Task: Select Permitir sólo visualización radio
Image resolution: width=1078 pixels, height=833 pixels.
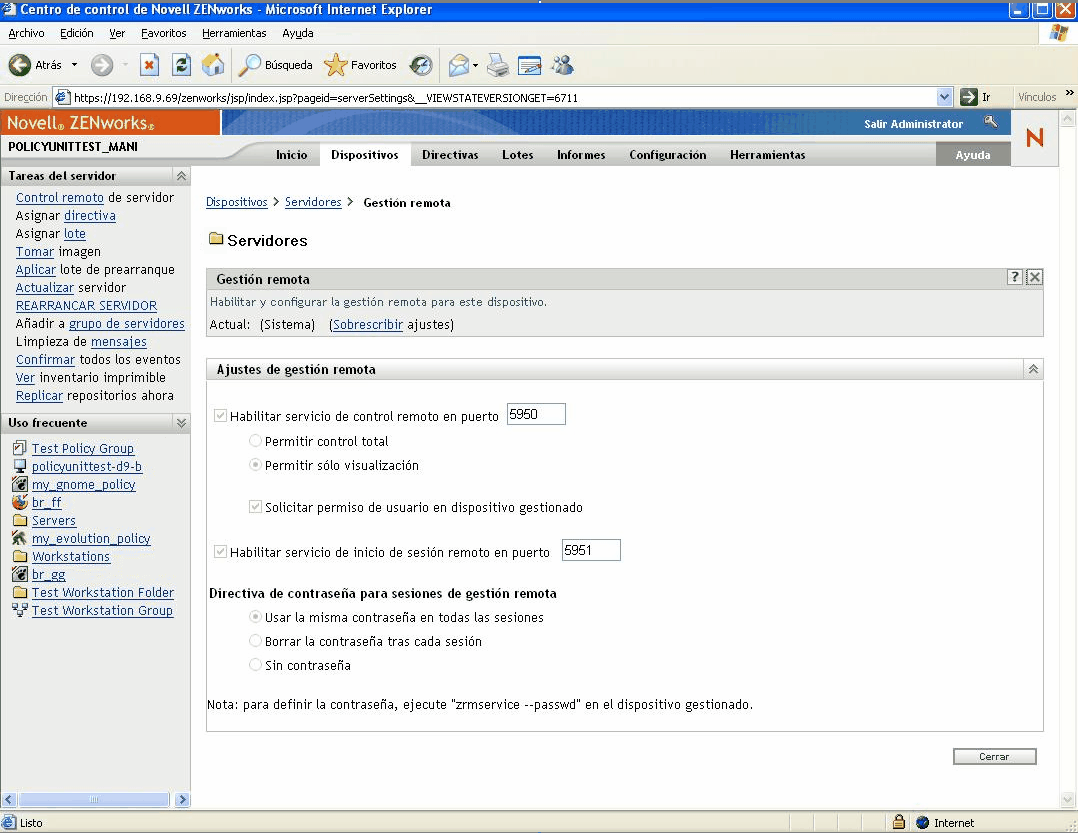Action: tap(255, 465)
